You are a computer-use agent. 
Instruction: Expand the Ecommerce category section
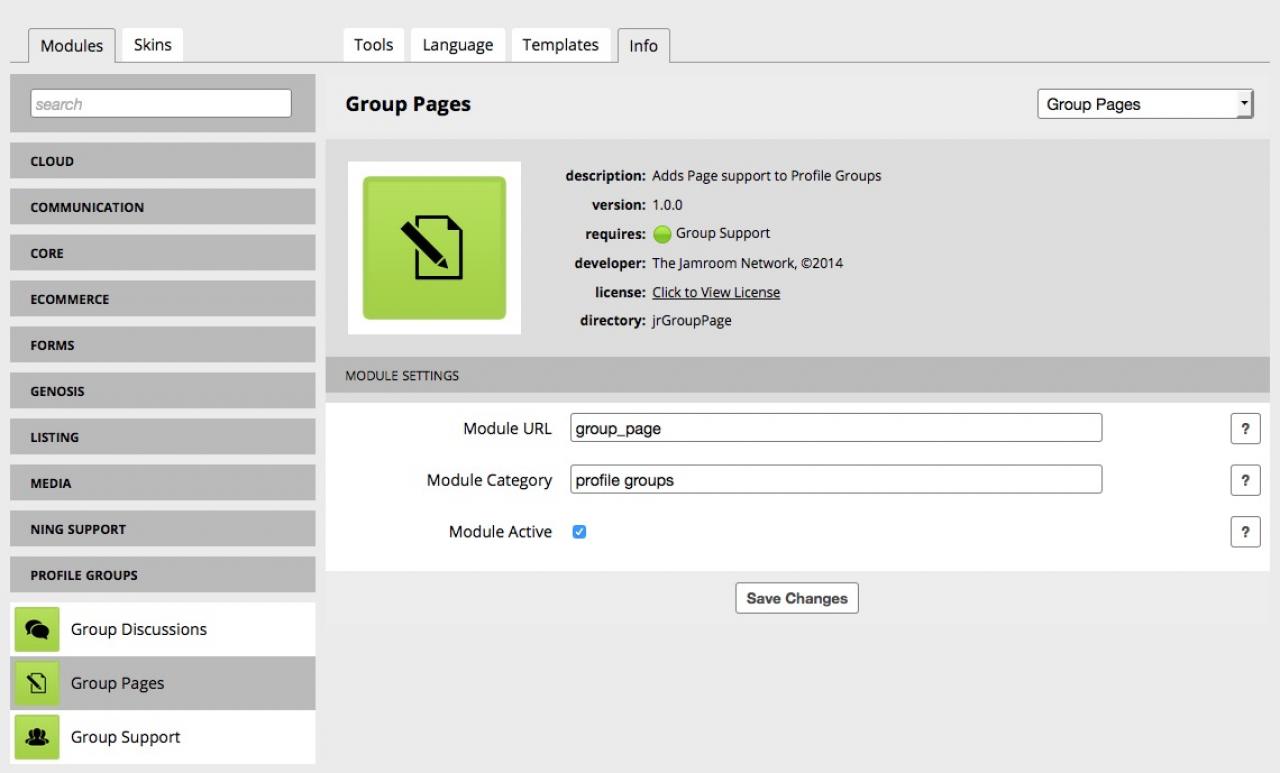[162, 299]
